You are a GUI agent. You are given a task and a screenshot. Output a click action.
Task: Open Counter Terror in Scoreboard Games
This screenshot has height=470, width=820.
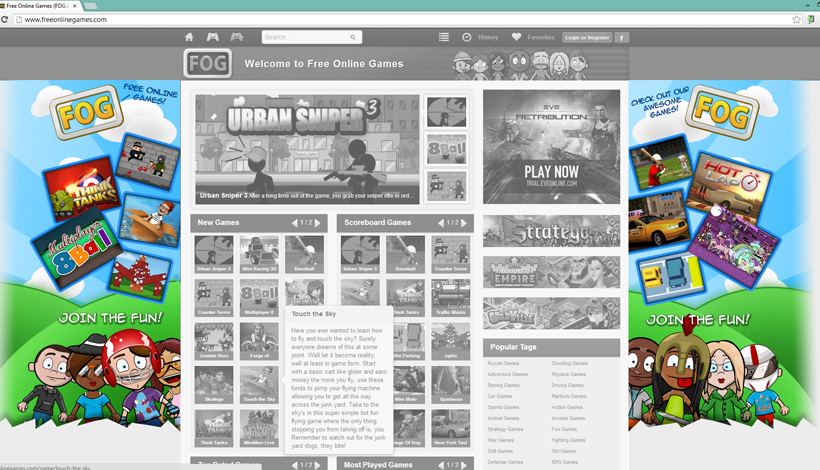(x=450, y=254)
